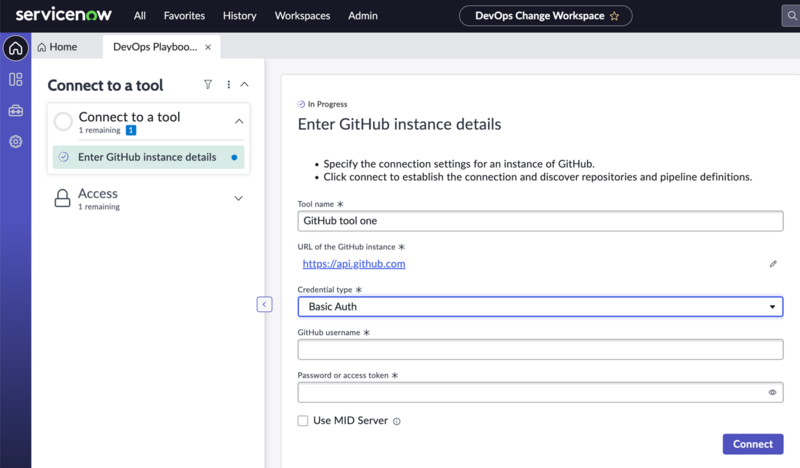Click the Enter GitHub instance details heading
The height and width of the screenshot is (468, 800).
pos(399,124)
